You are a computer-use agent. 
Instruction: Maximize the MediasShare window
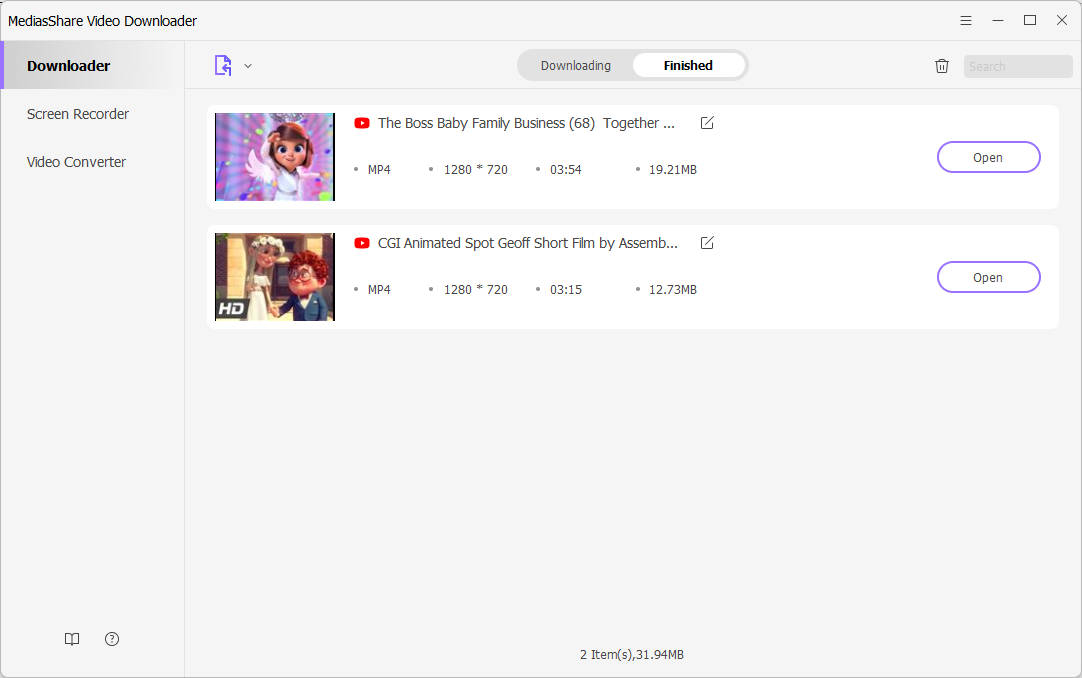point(1030,20)
